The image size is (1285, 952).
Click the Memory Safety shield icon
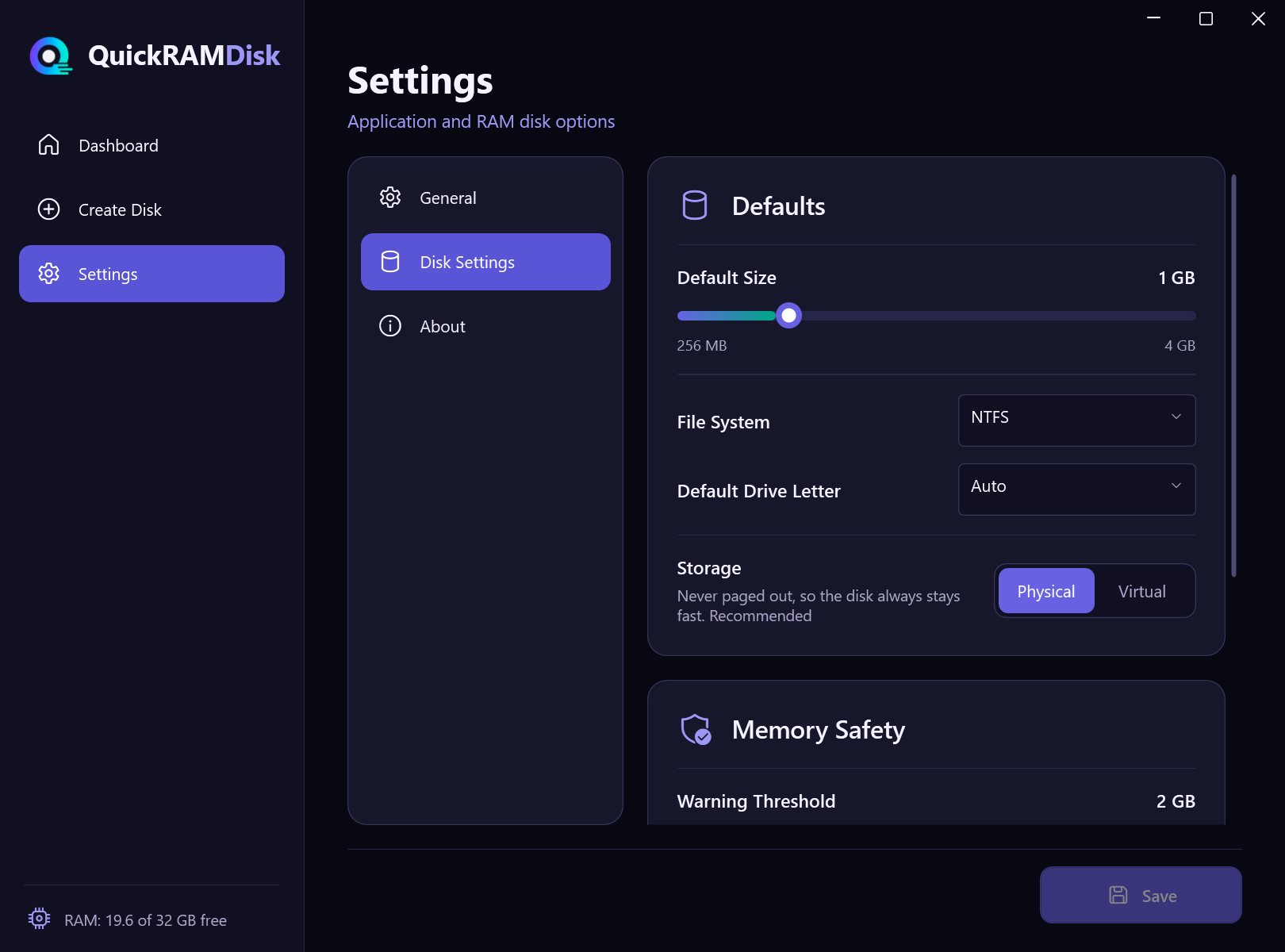pos(696,729)
